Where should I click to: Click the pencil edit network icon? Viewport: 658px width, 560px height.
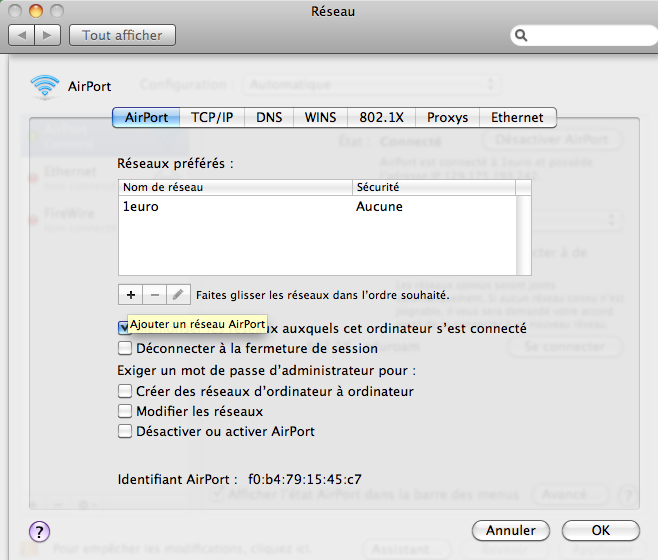click(178, 295)
